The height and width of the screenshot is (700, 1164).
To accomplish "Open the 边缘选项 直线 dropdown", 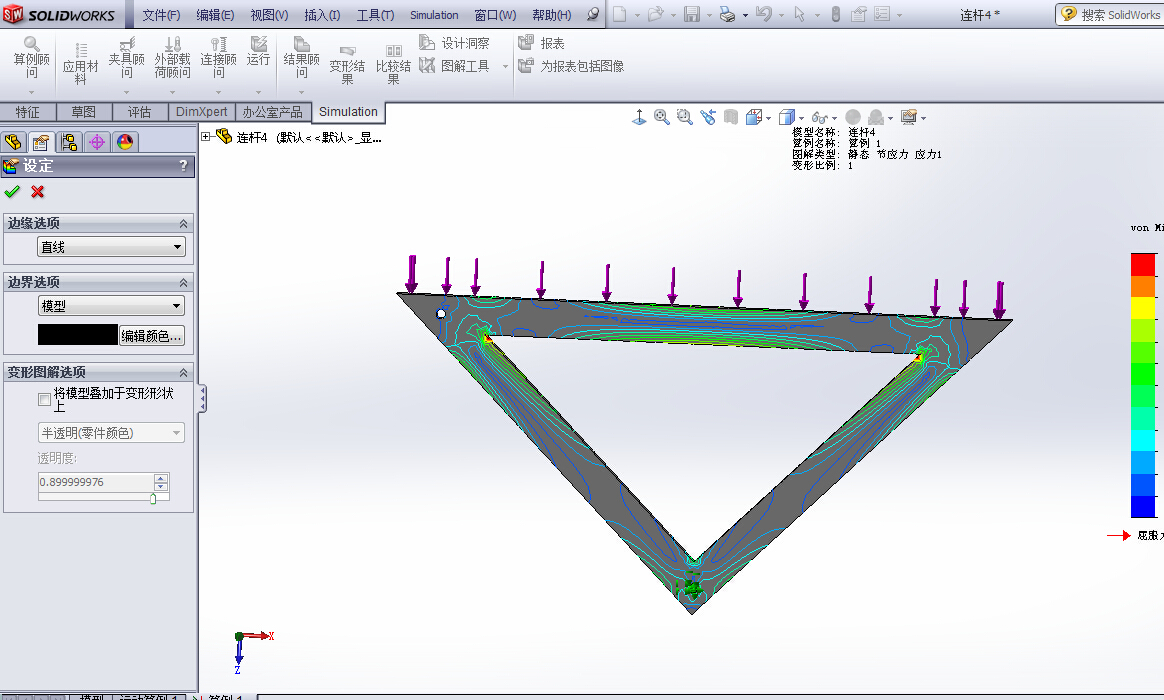I will click(x=111, y=247).
